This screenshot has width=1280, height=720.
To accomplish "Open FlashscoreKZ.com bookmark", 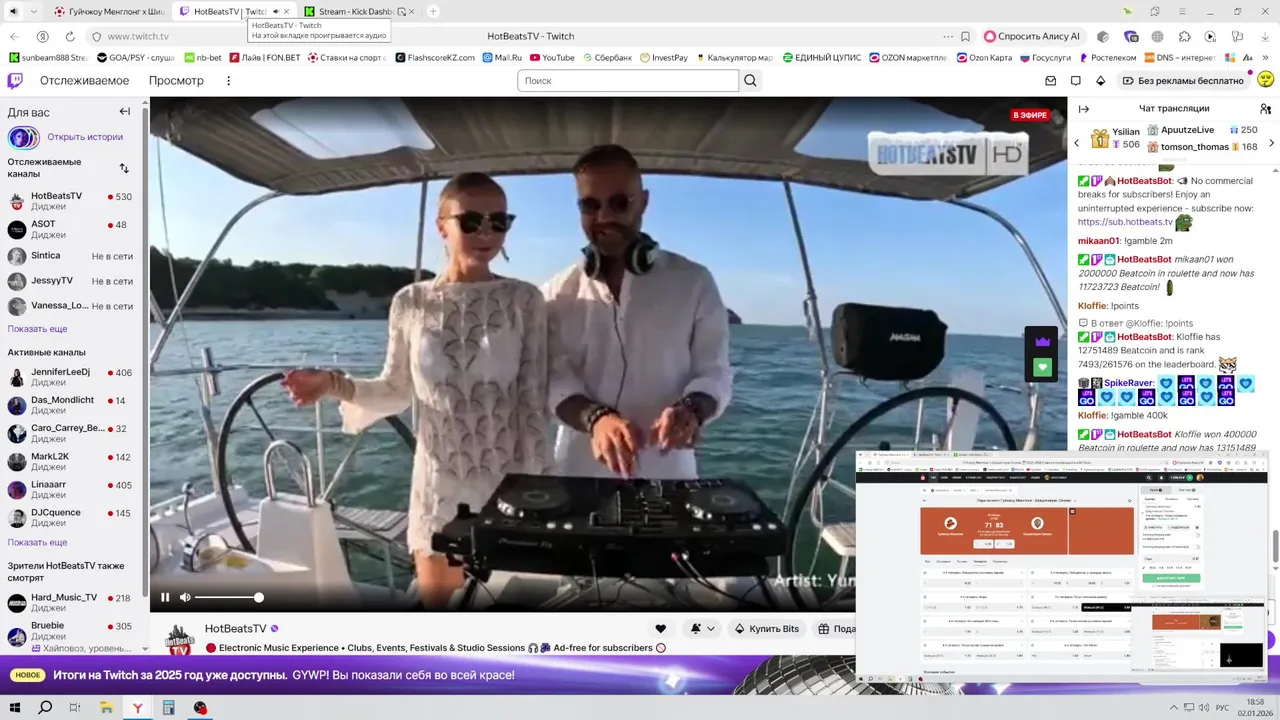I will pos(435,58).
